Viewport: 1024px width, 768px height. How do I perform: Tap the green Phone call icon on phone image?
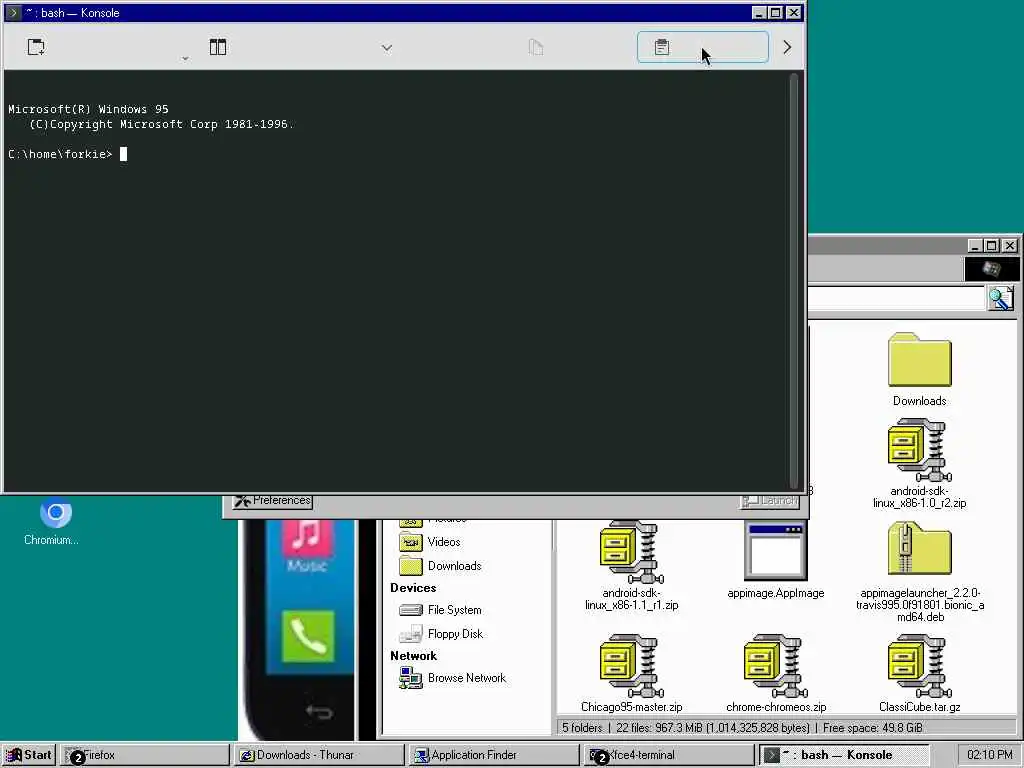tap(308, 637)
